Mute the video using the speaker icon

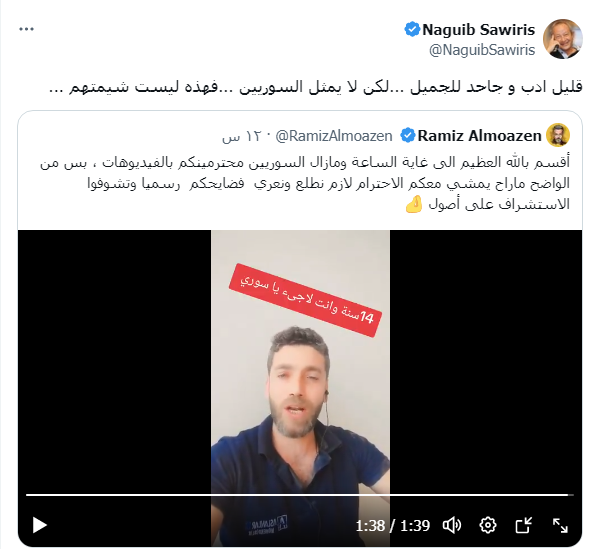click(452, 525)
